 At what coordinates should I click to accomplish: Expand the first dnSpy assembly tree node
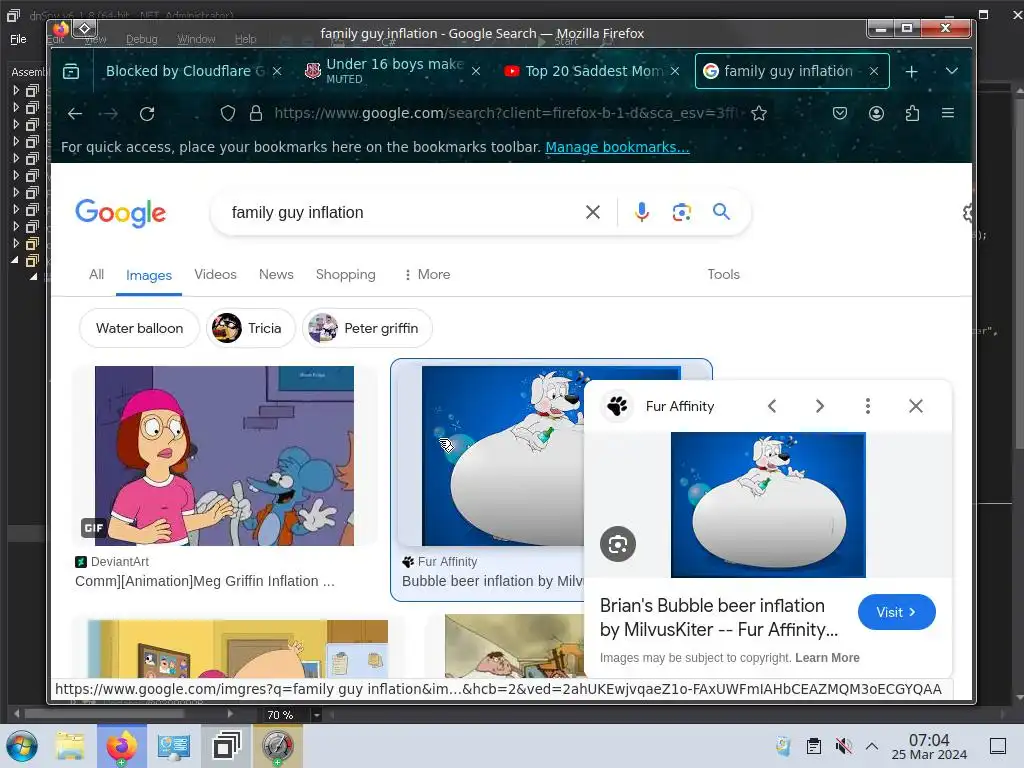coord(16,90)
